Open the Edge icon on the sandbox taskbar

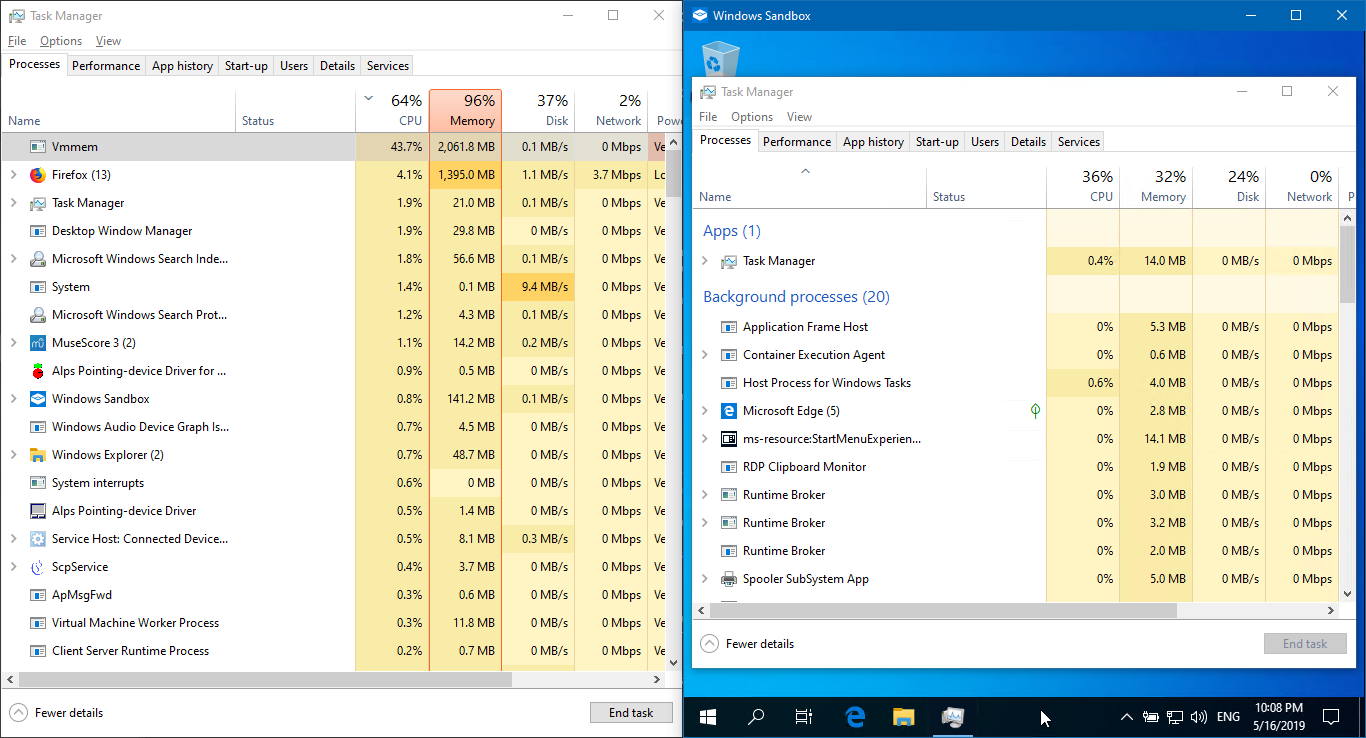tap(855, 717)
